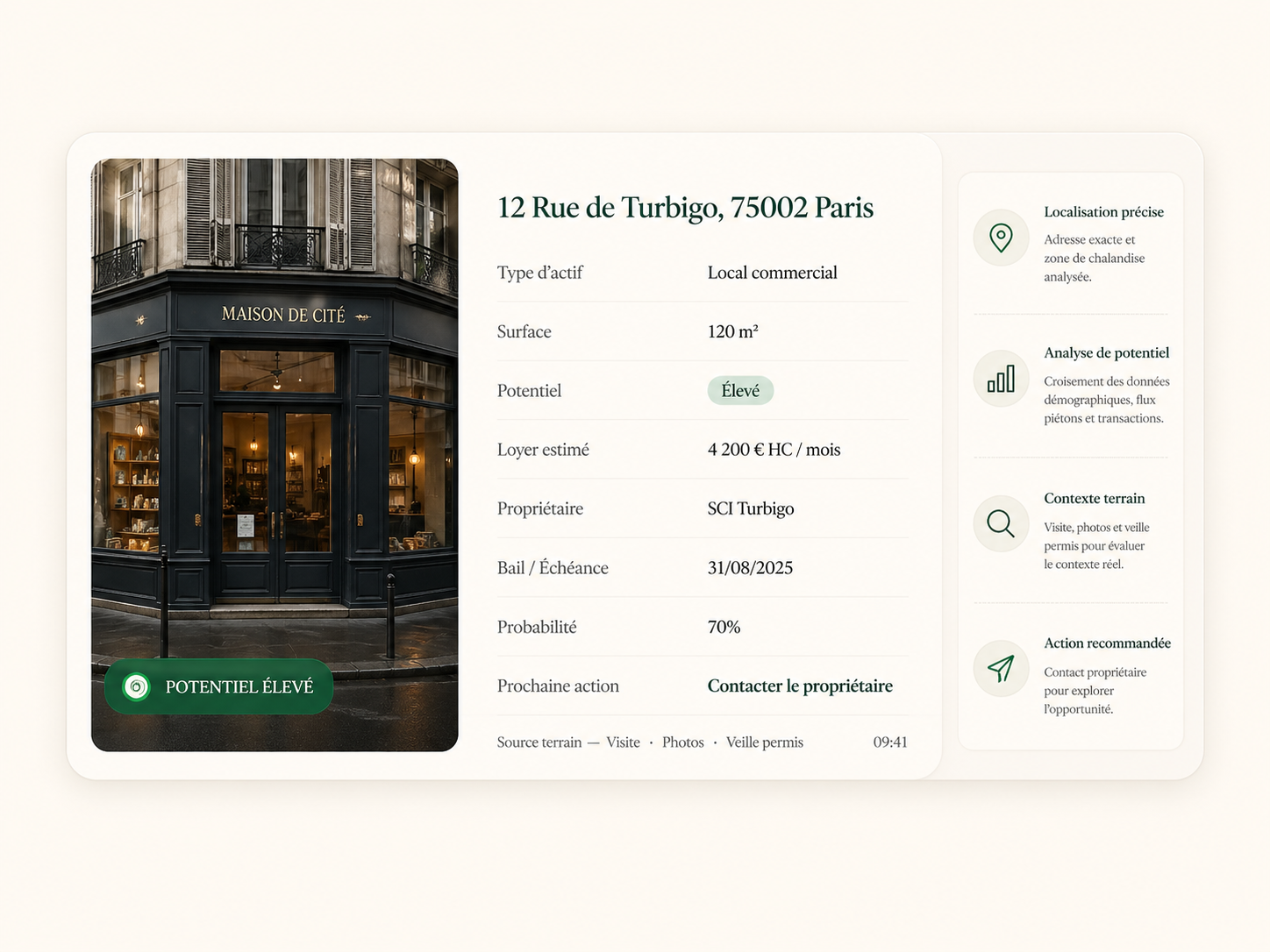The width and height of the screenshot is (1270, 952).
Task: Click the Bail / Échéance label
Action: coord(553,568)
